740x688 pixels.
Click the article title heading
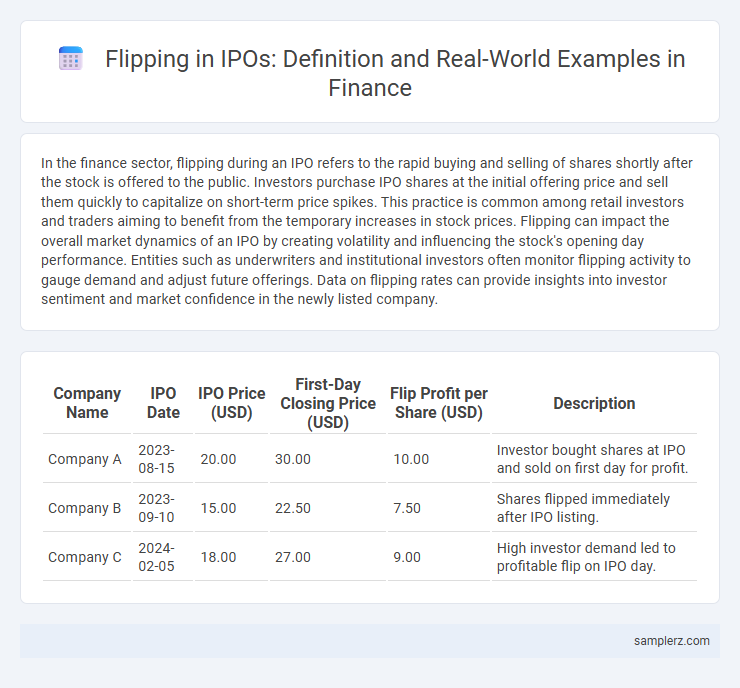click(395, 73)
